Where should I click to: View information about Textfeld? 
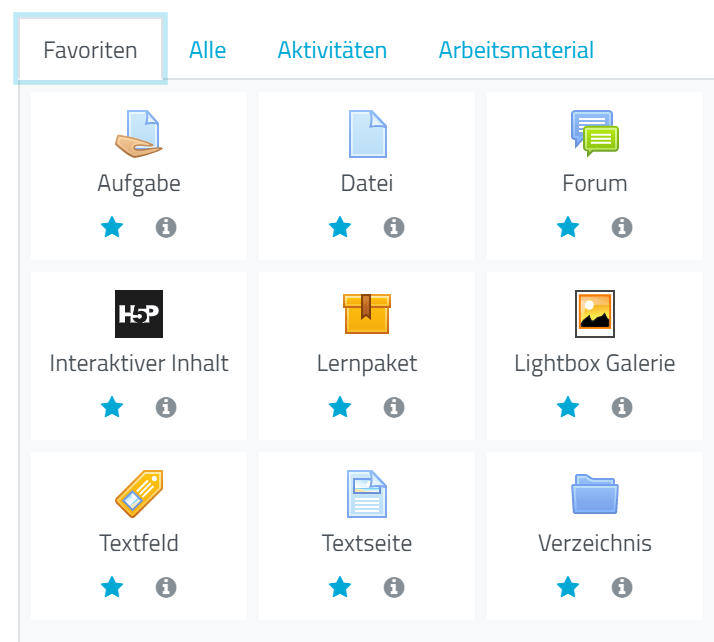[x=166, y=587]
